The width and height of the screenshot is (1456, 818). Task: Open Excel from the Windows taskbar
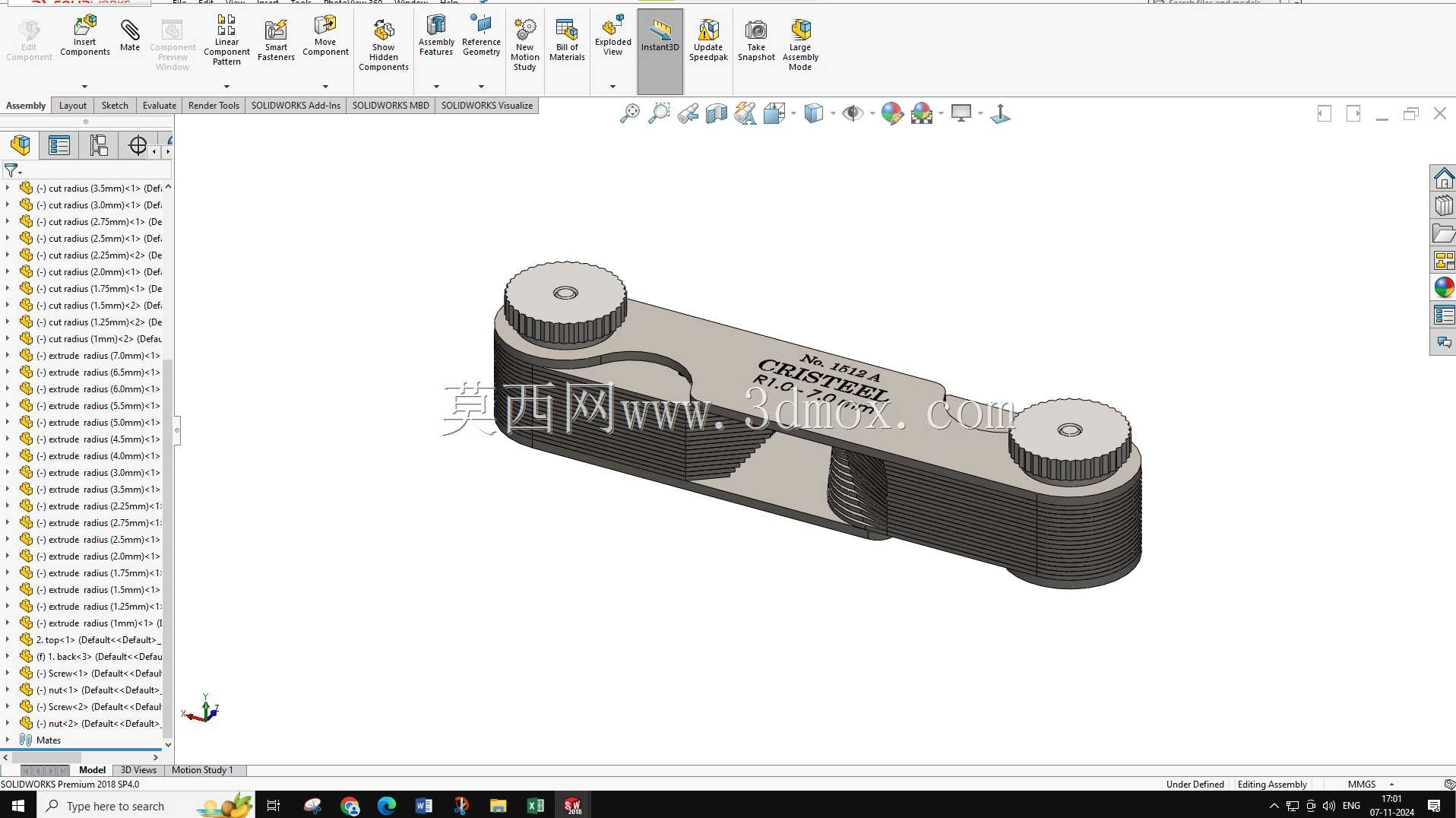[535, 805]
